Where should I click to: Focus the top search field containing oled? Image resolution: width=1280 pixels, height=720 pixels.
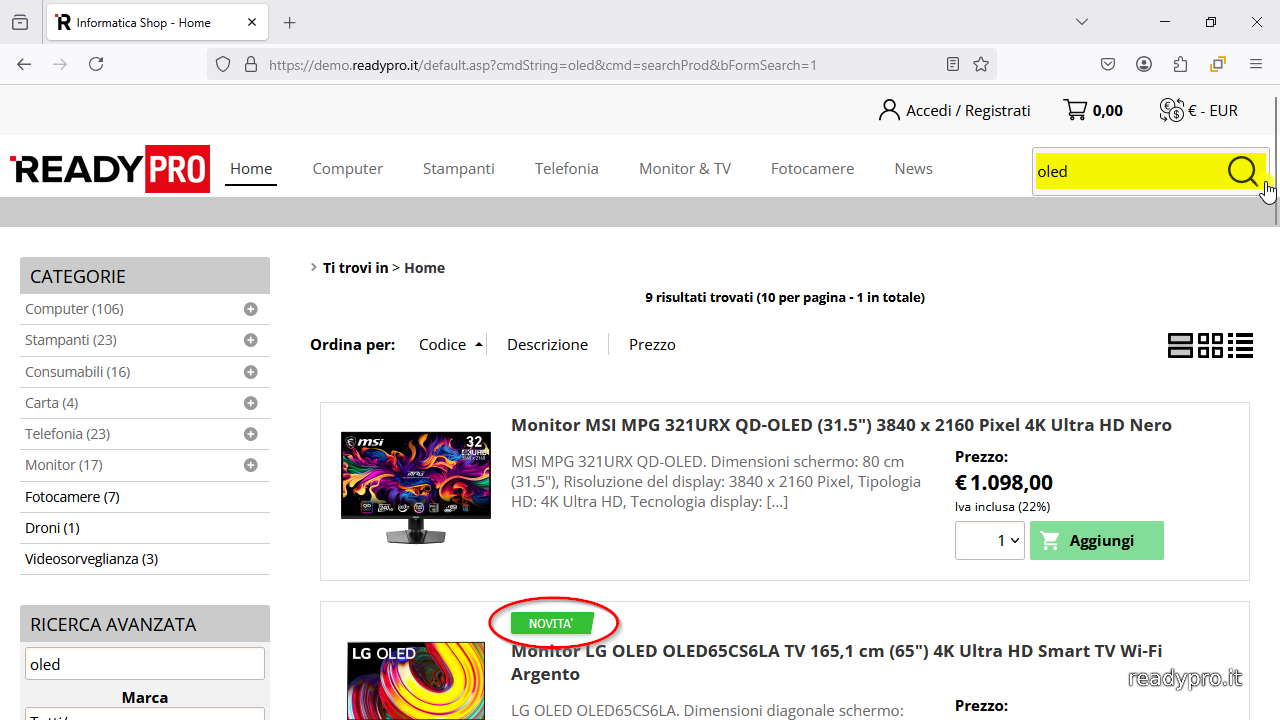click(1129, 172)
